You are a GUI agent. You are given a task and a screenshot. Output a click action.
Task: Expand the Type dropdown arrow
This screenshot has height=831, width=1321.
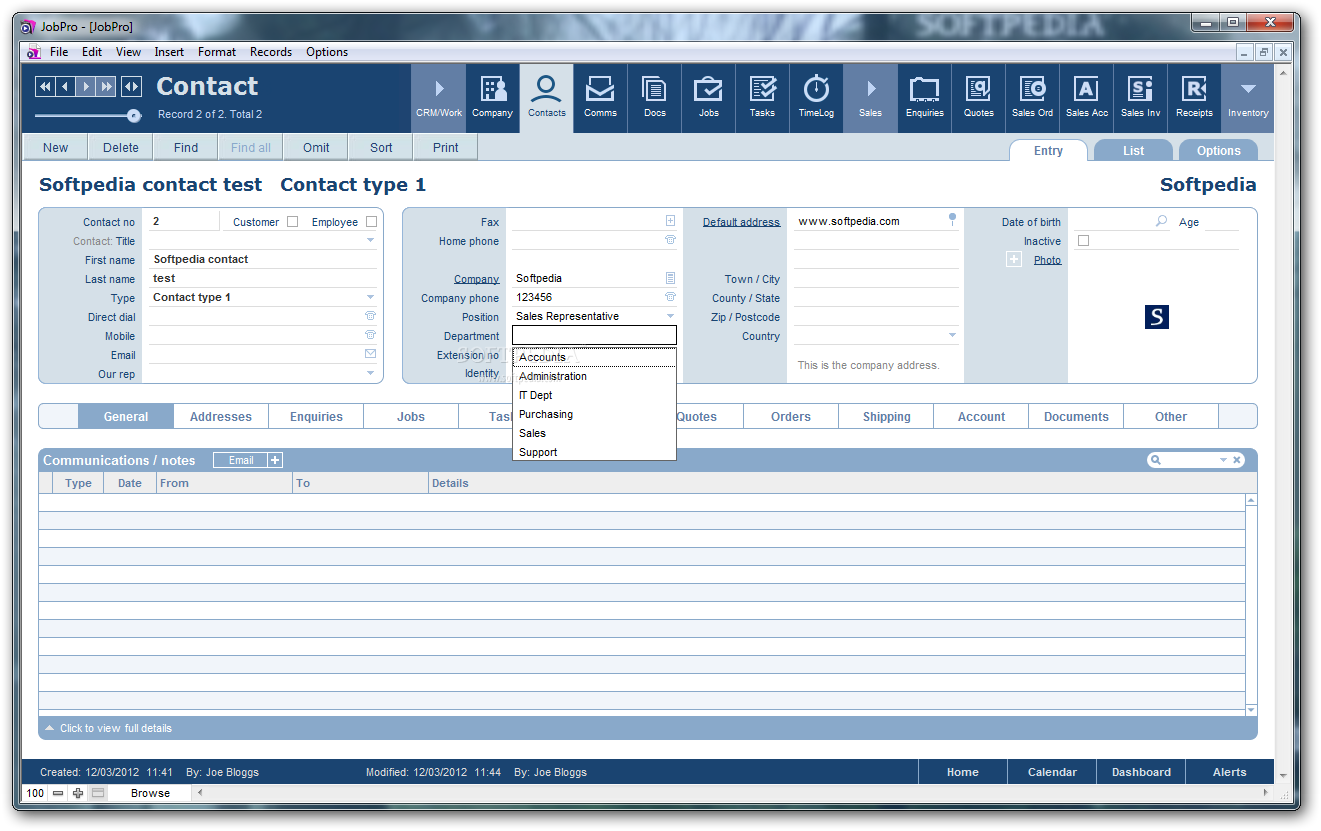pyautogui.click(x=370, y=298)
